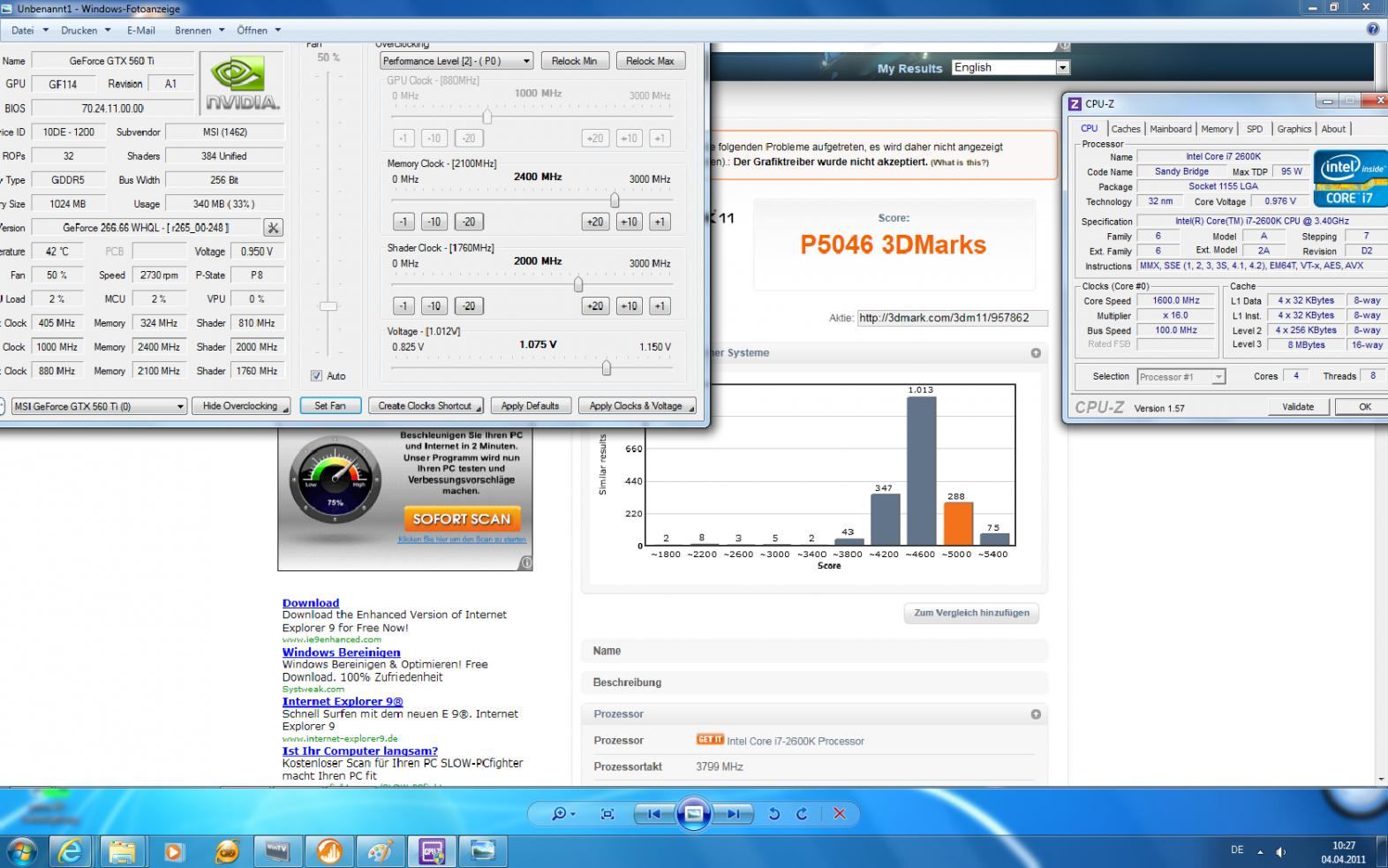Expand the Brennen menu
The image size is (1388, 868).
200,30
